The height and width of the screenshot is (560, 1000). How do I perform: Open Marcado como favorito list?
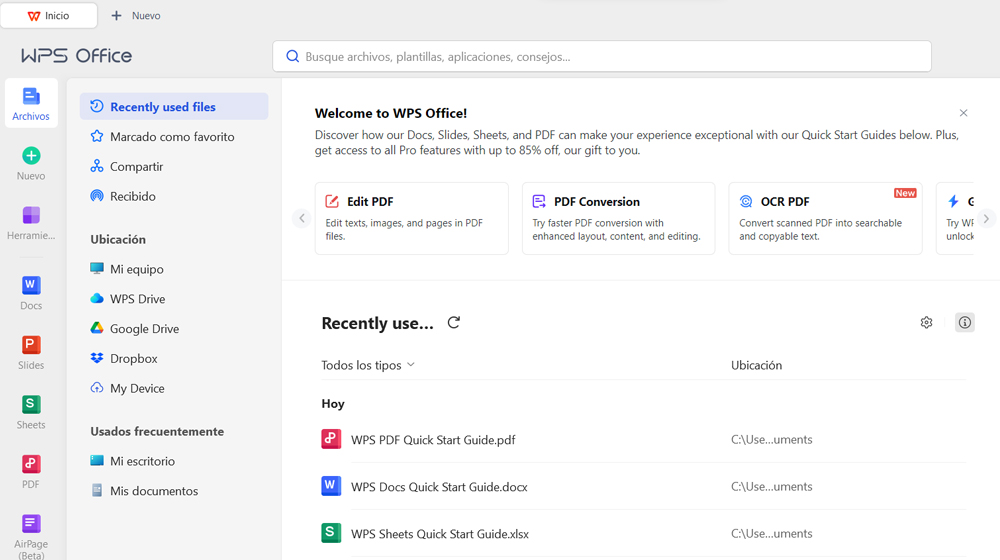(174, 136)
